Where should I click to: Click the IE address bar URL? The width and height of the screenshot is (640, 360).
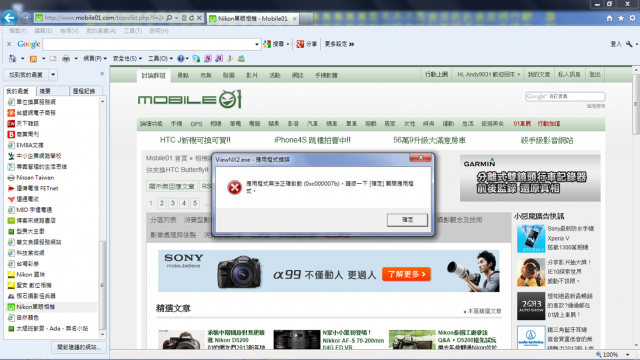[103, 18]
